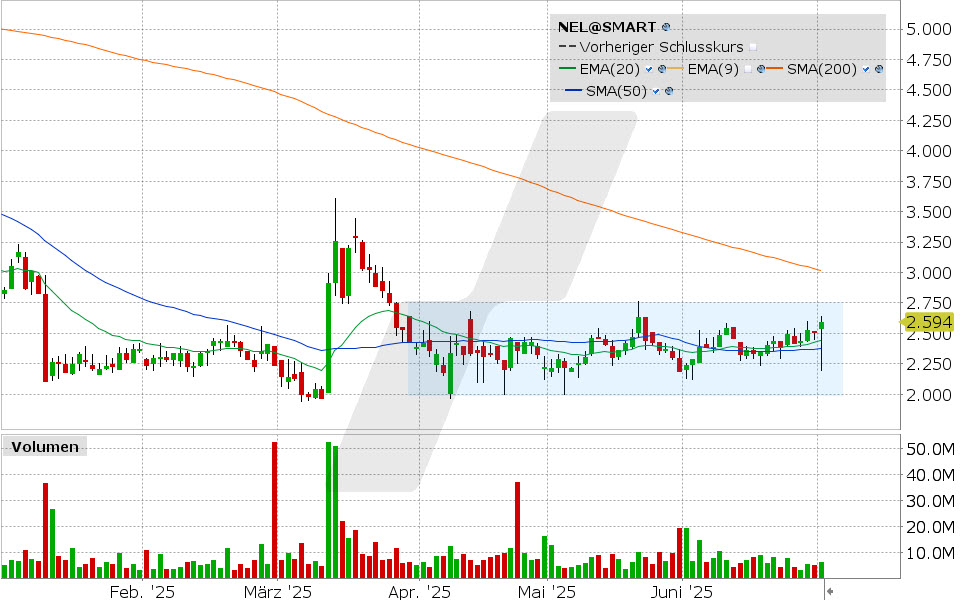960x600 pixels.
Task: Click the 4.000 price axis value
Action: pyautogui.click(x=929, y=151)
